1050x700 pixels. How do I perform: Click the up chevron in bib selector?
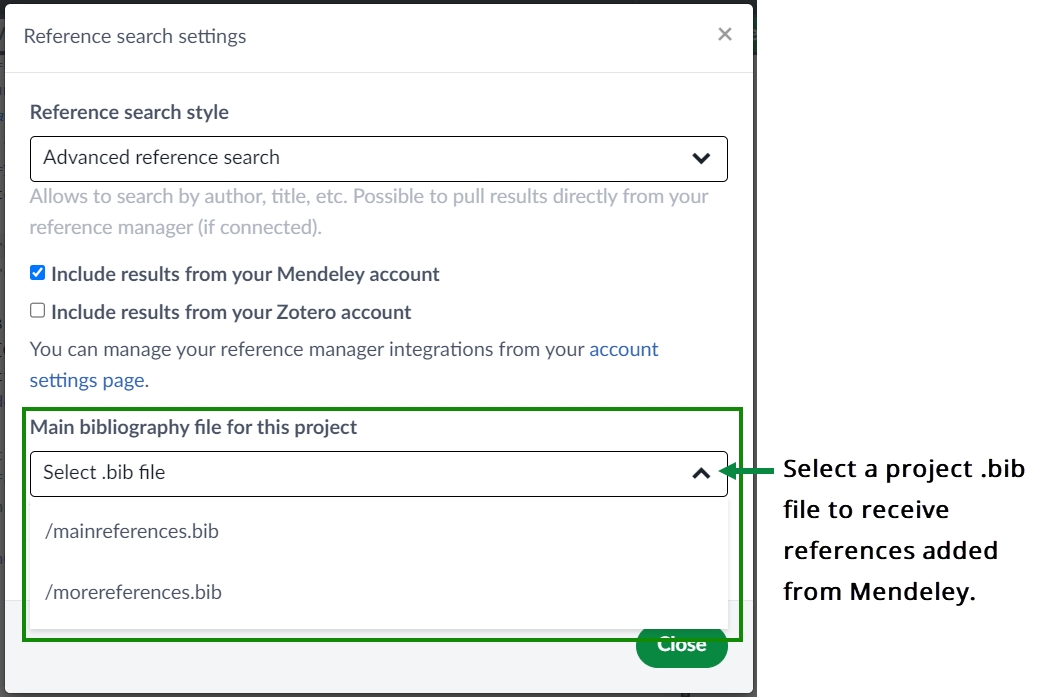pos(701,473)
